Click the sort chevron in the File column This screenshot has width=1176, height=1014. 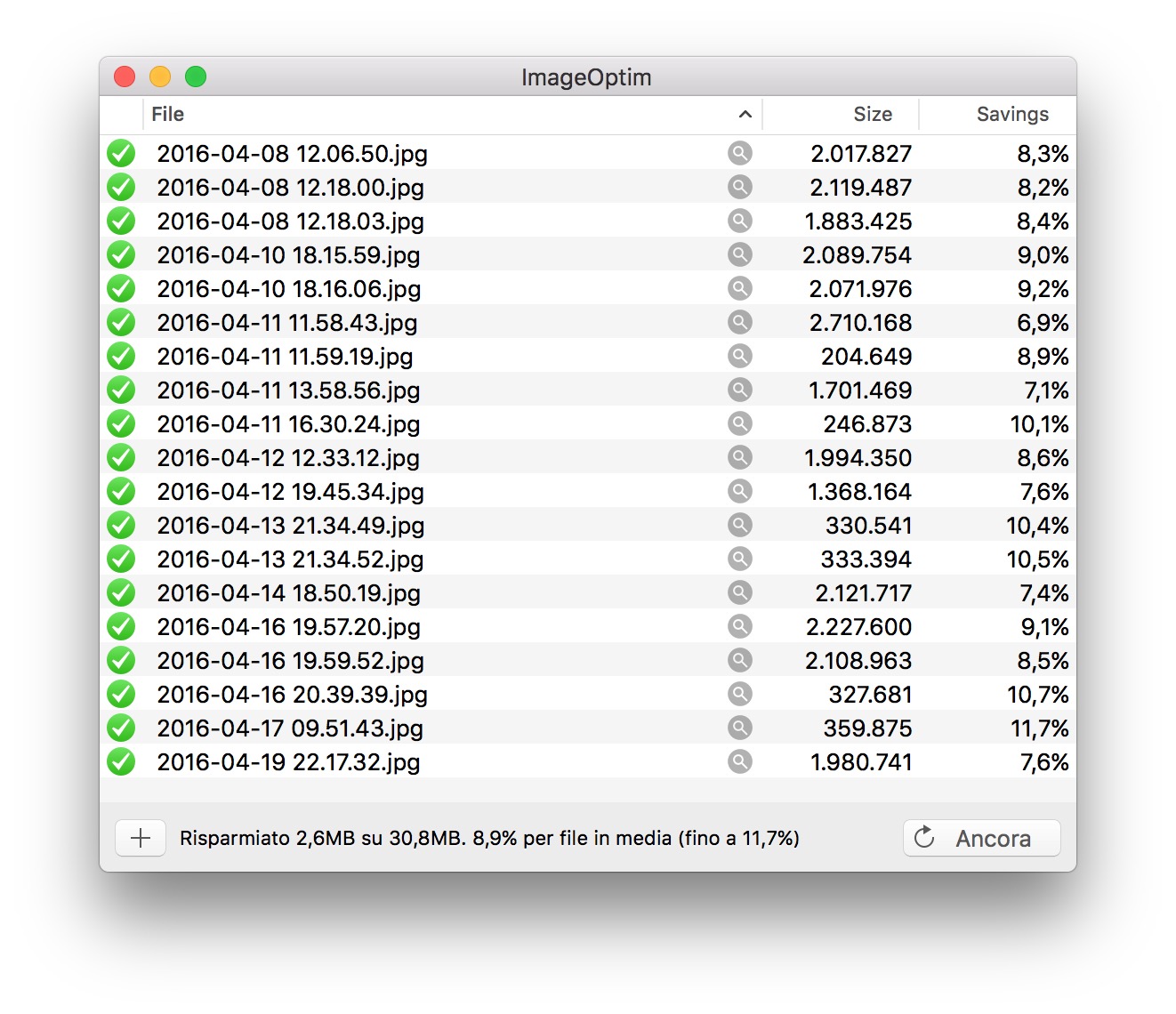point(745,115)
